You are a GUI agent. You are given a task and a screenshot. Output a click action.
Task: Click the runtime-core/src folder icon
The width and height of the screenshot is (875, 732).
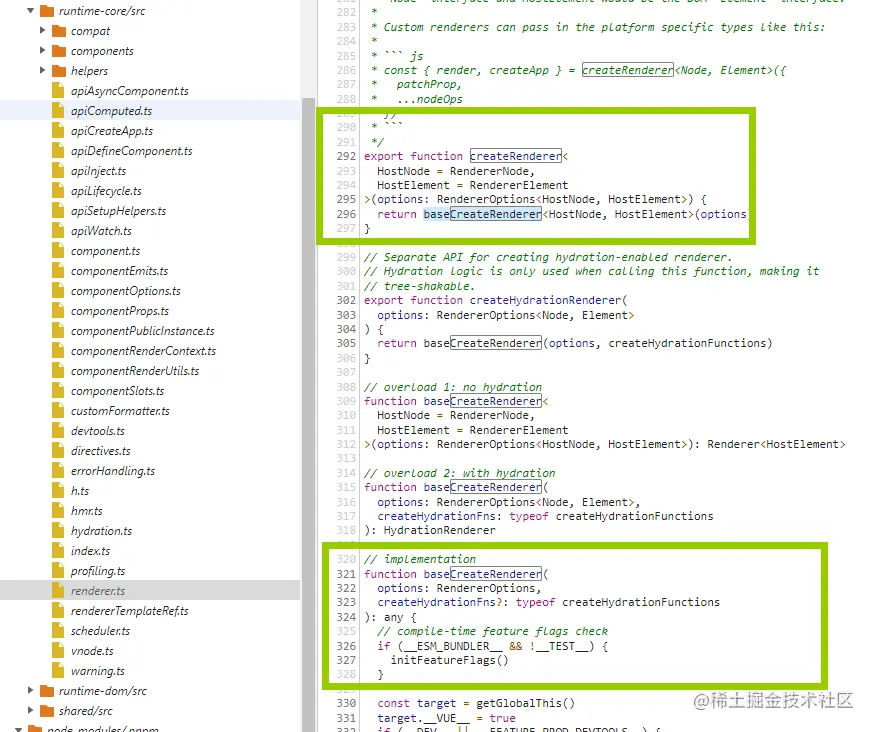pos(47,11)
